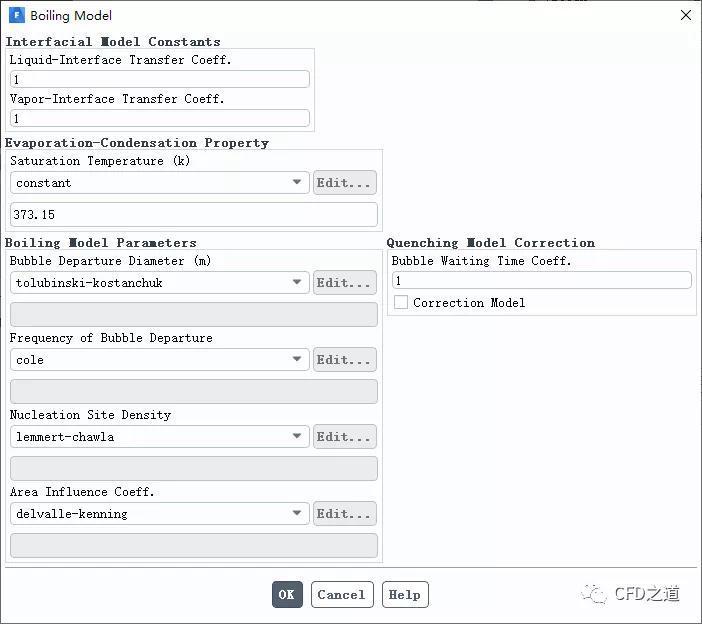Click the Vapor-Interface Transfer Coeff. field
The image size is (702, 624).
point(160,118)
